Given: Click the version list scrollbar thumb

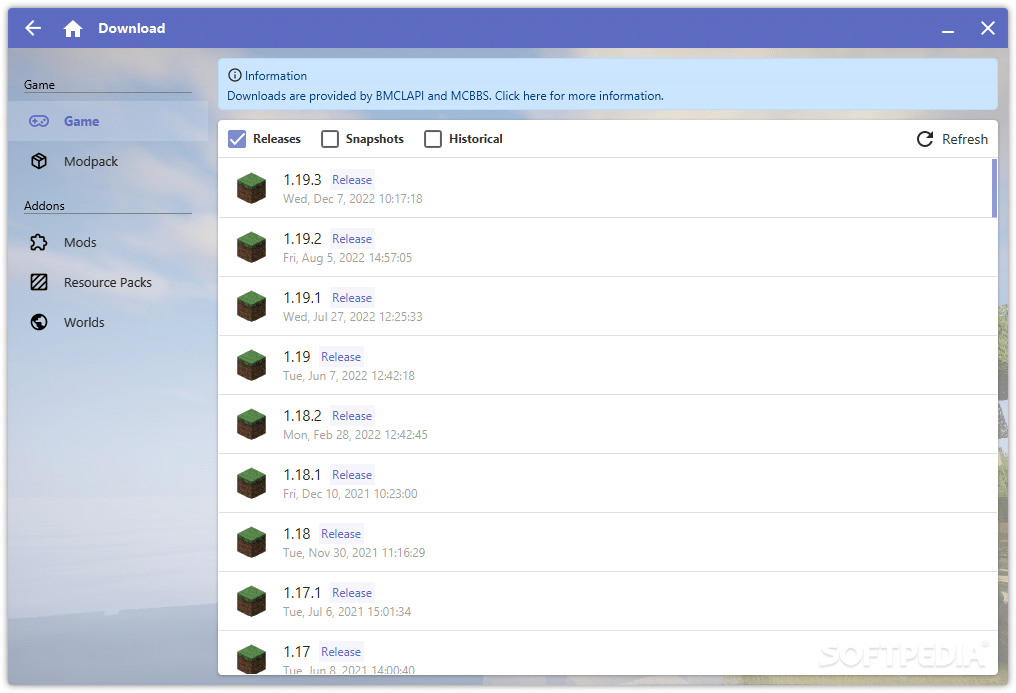Looking at the screenshot, I should pyautogui.click(x=994, y=188).
